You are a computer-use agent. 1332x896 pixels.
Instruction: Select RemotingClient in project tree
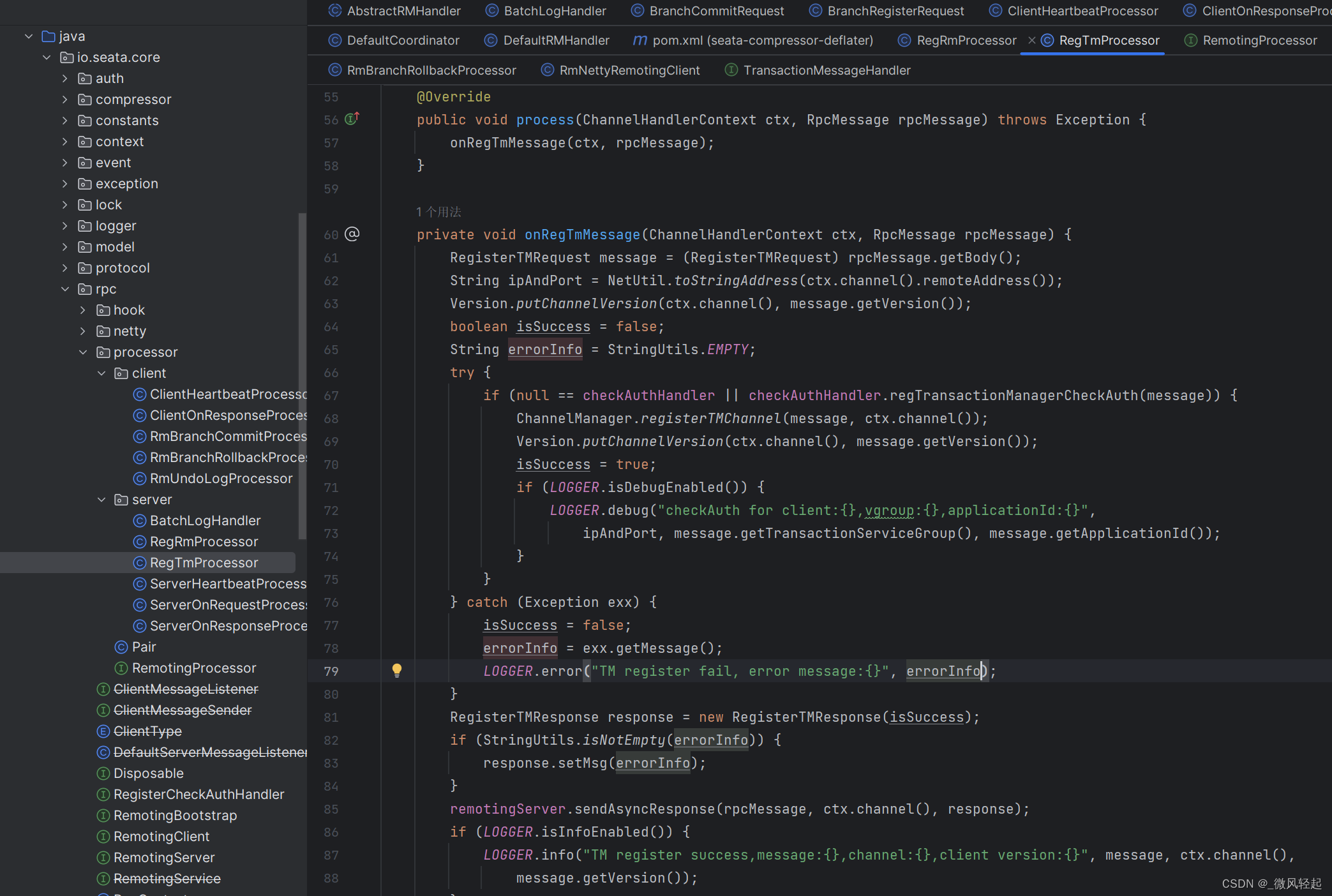161,837
